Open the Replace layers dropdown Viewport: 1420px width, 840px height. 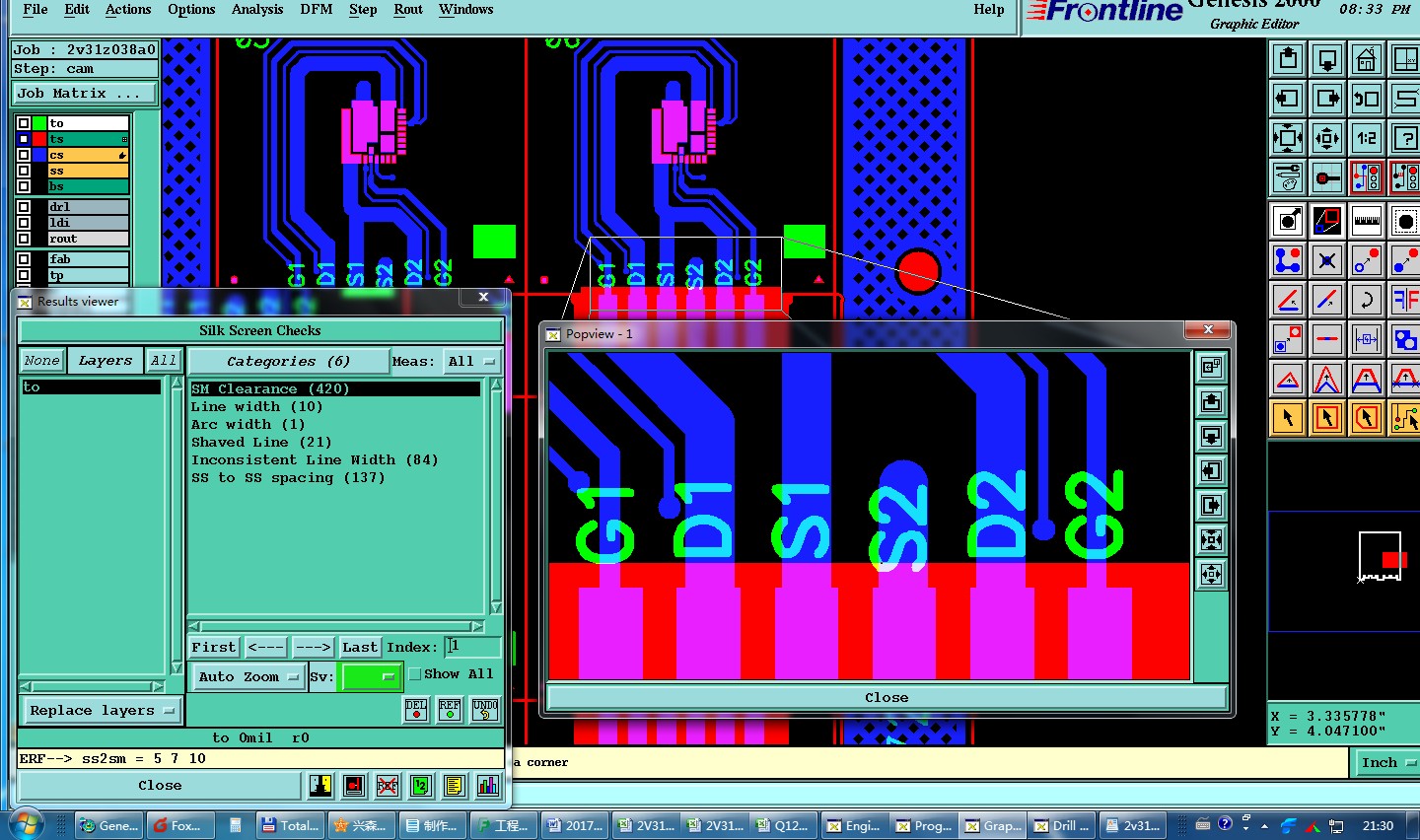102,711
